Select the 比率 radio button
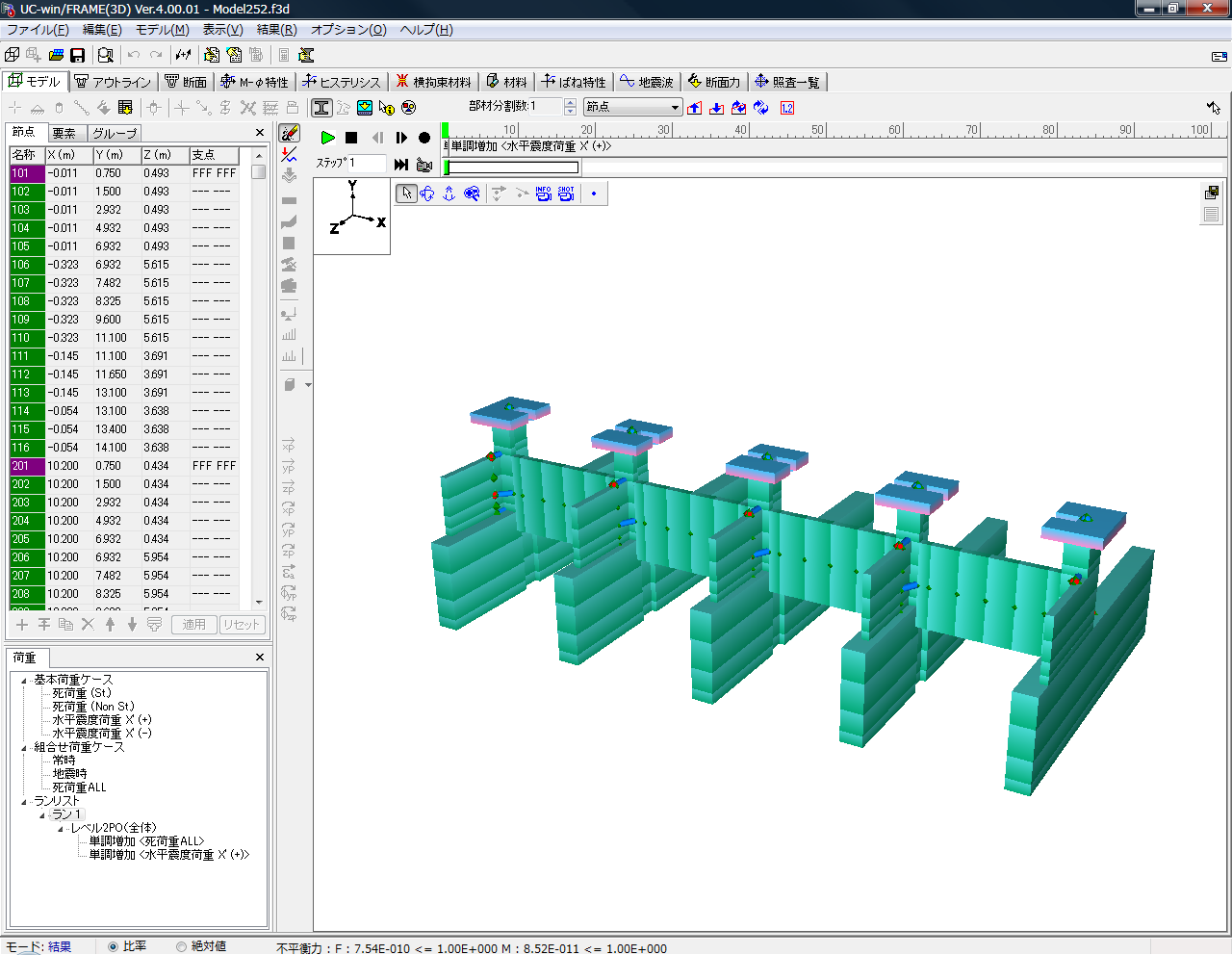 point(114,946)
